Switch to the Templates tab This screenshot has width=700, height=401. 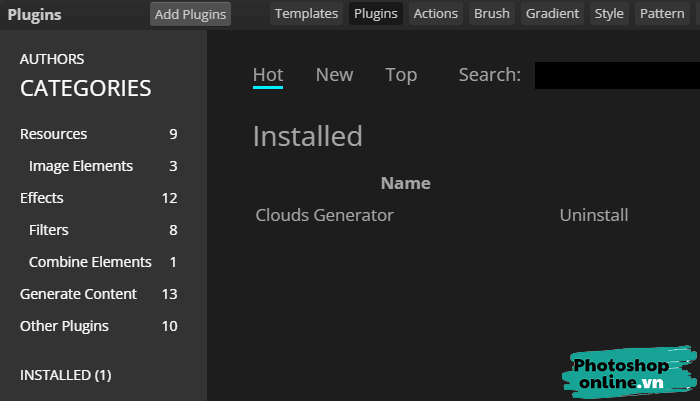[306, 14]
